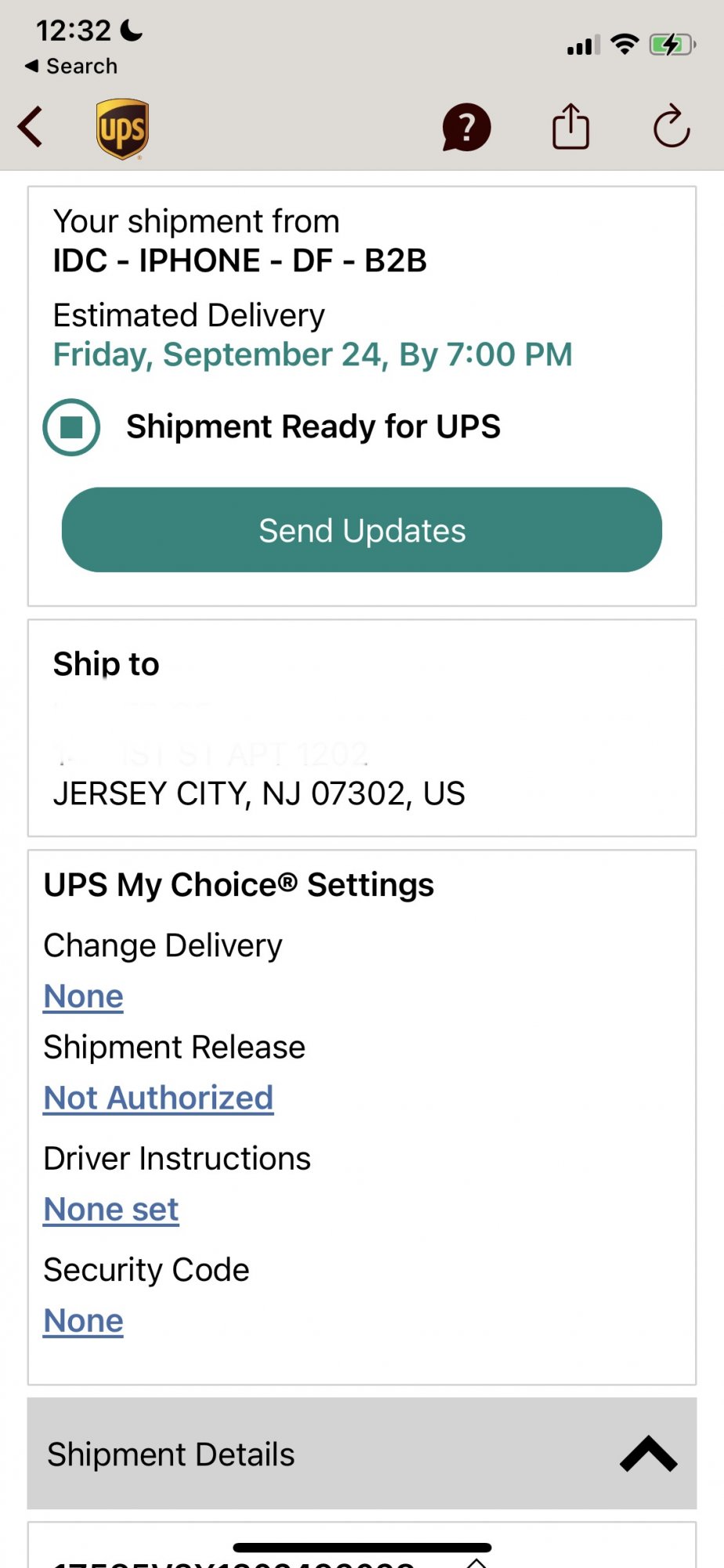This screenshot has height=1568, width=724.
Task: Tap the share icon
Action: pos(570,127)
